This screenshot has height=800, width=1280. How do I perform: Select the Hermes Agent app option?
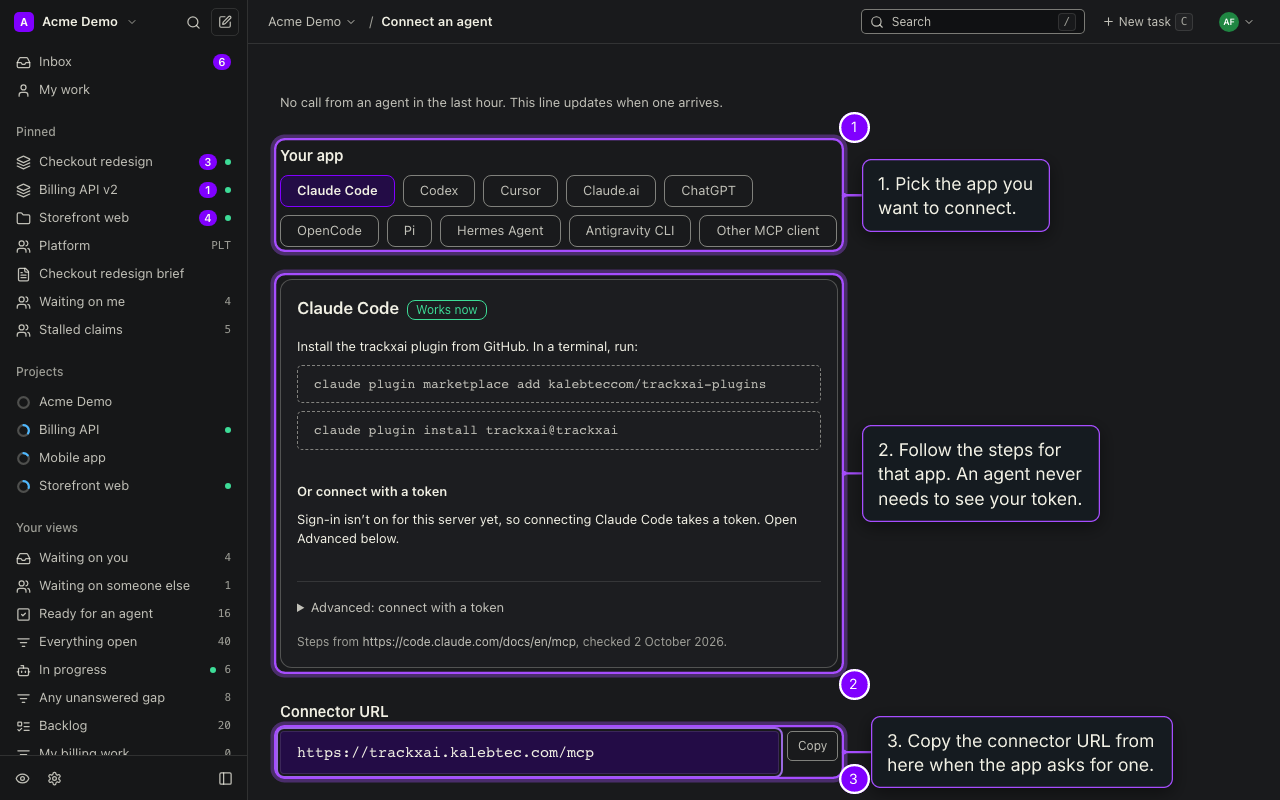point(500,231)
